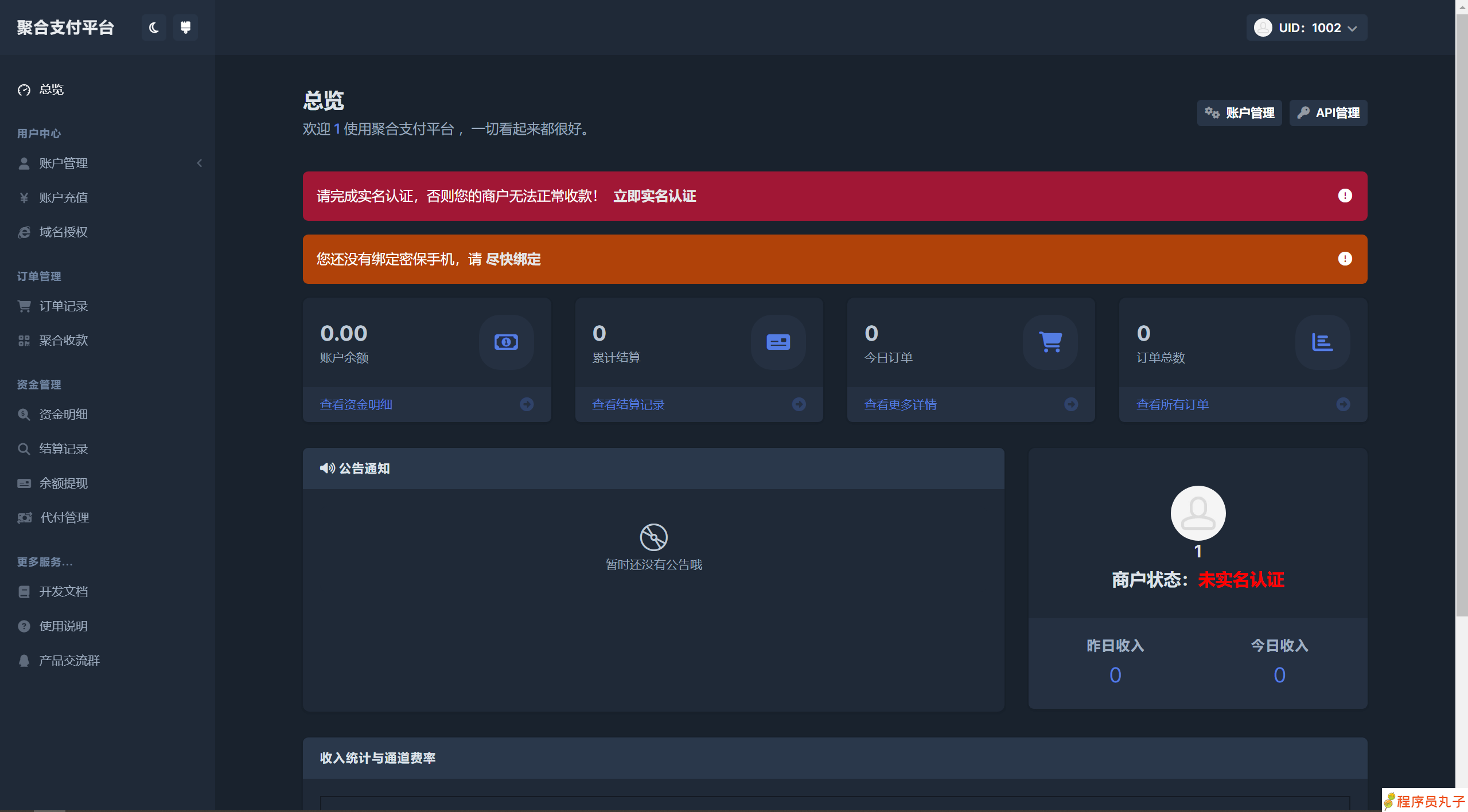Click the 今日订单 shopping cart icon
The width and height of the screenshot is (1468, 812).
[1050, 342]
